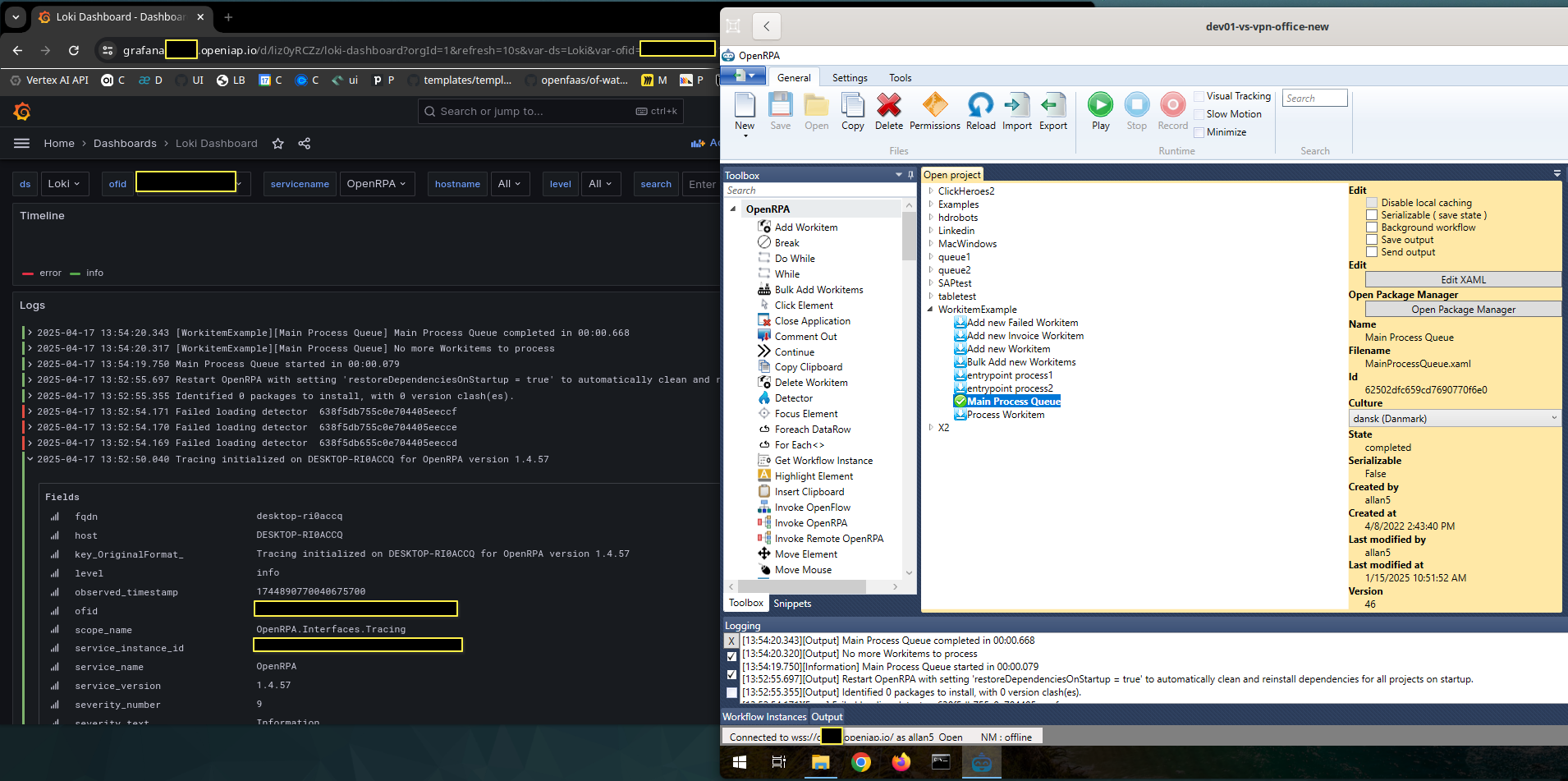The height and width of the screenshot is (781, 1568).
Task: Click the Copy workflow icon
Action: 853,105
